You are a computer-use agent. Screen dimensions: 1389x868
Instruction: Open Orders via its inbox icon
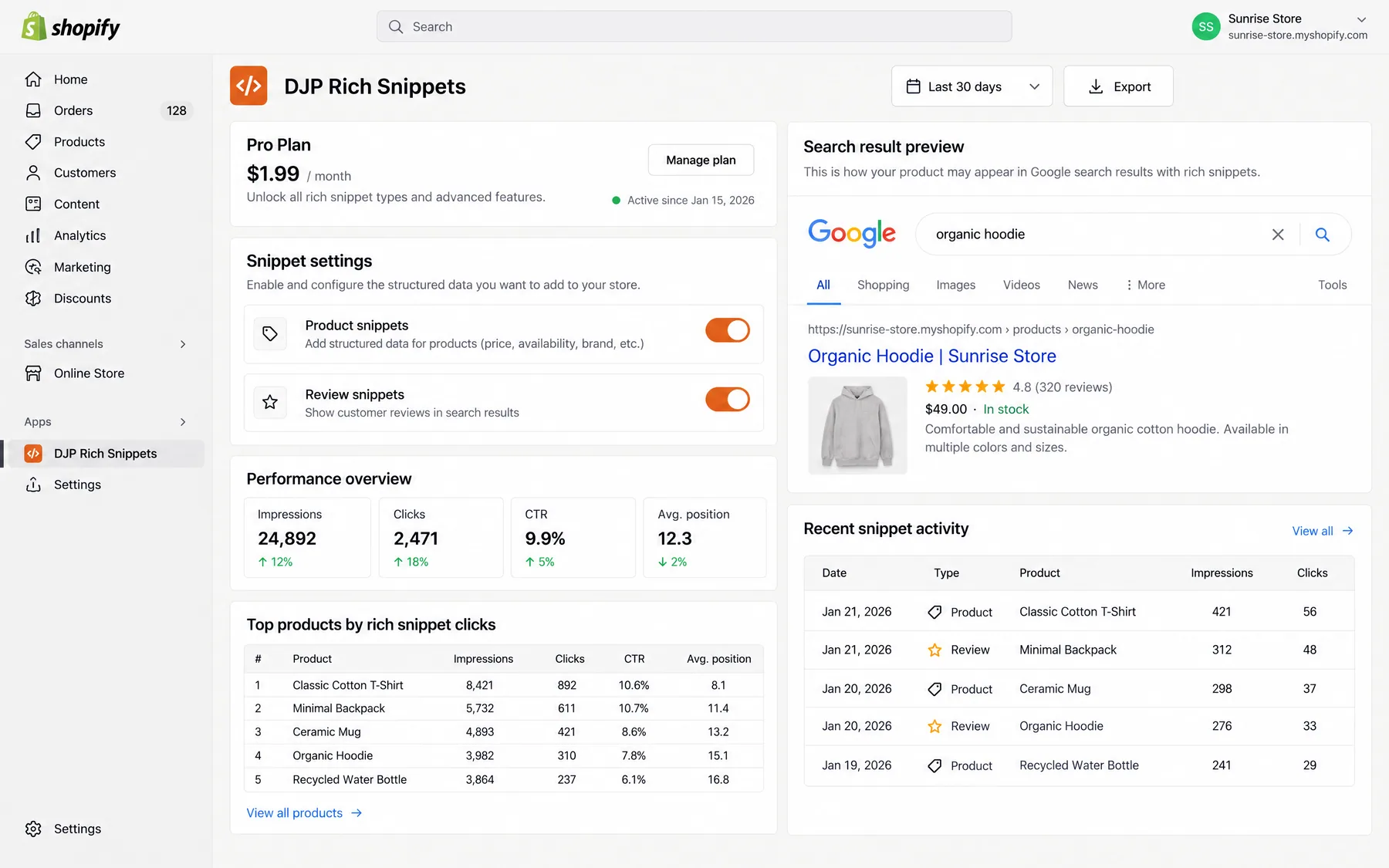tap(33, 110)
